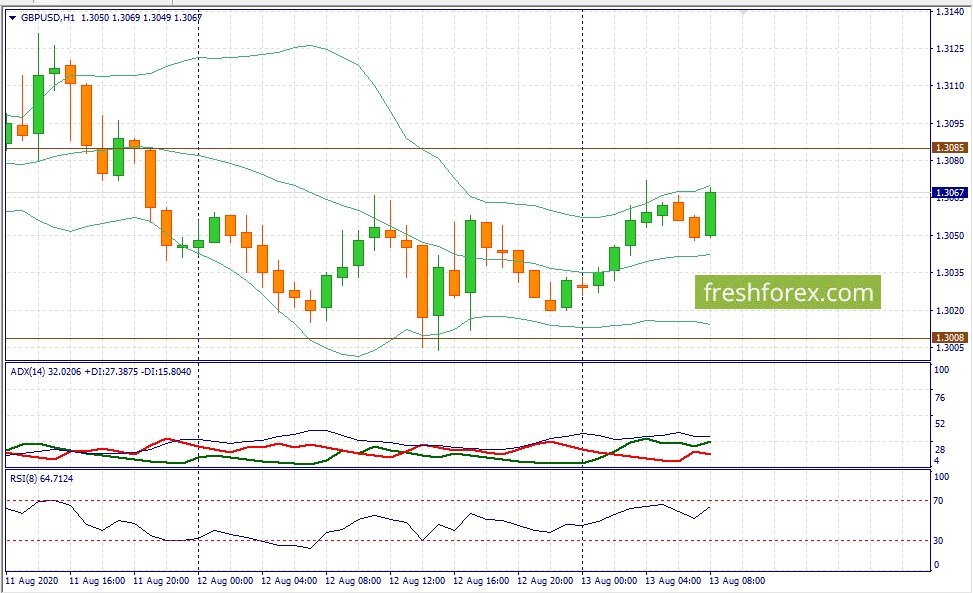The width and height of the screenshot is (973, 593).
Task: Select the 1.3008 support level price tag
Action: [950, 337]
